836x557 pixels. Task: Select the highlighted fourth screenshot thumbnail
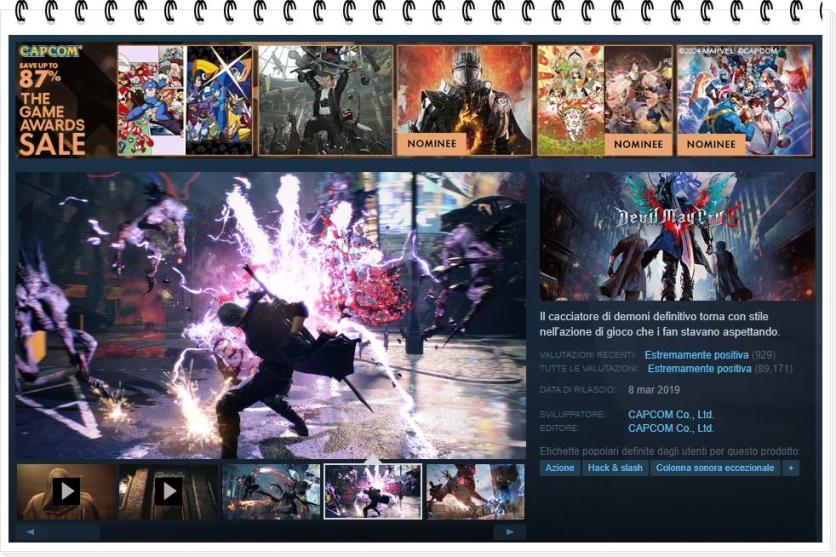click(373, 491)
